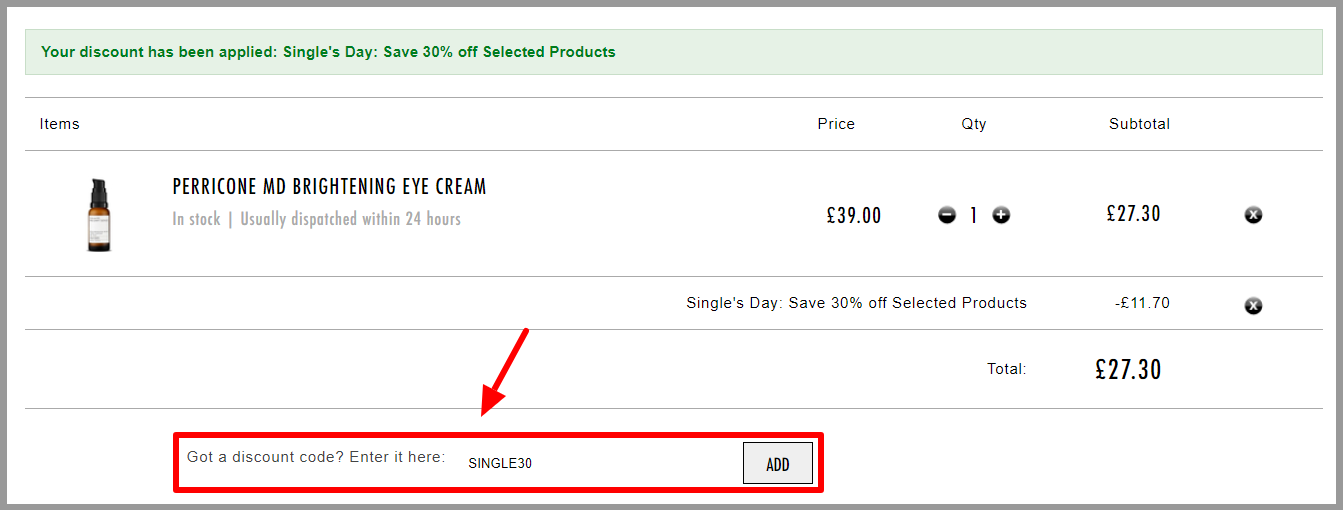The height and width of the screenshot is (510, 1343).
Task: Click the -£11.70 discount amount
Action: [1142, 303]
